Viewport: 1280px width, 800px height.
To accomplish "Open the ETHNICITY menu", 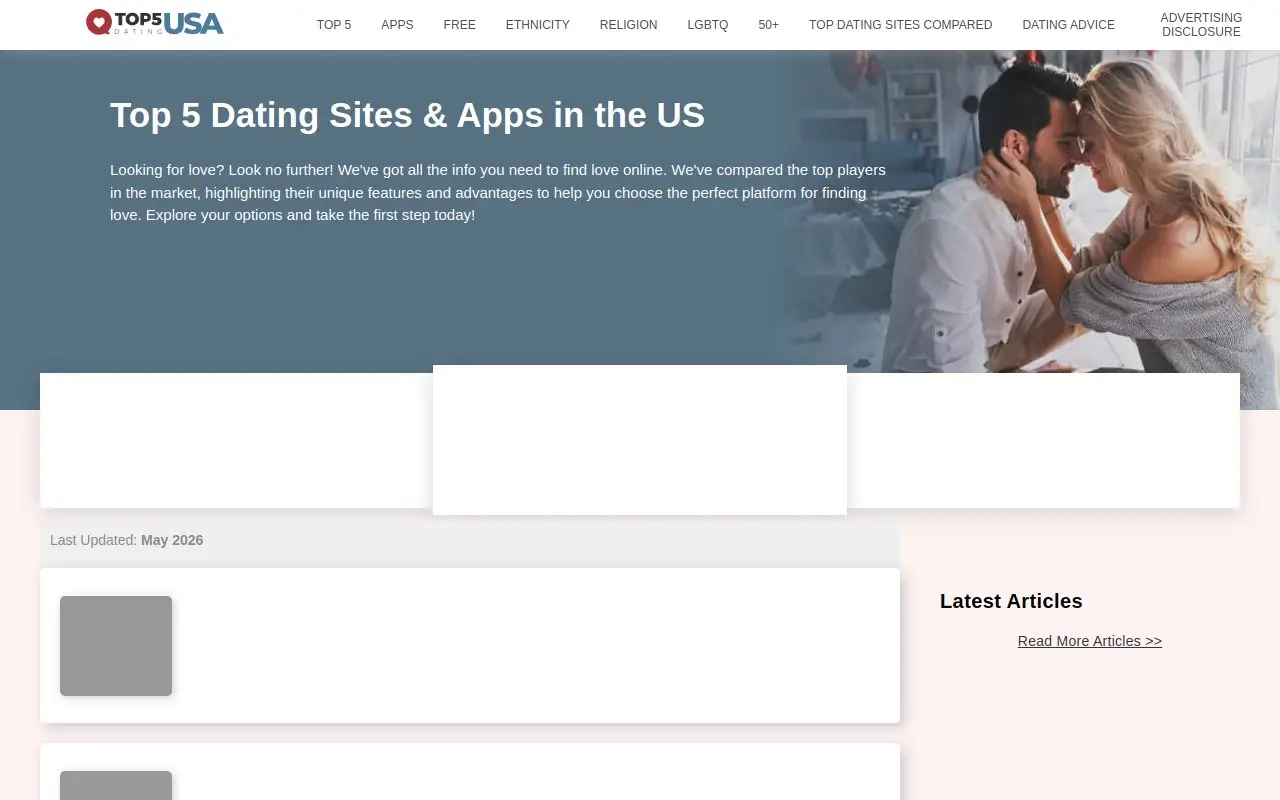I will click(538, 25).
